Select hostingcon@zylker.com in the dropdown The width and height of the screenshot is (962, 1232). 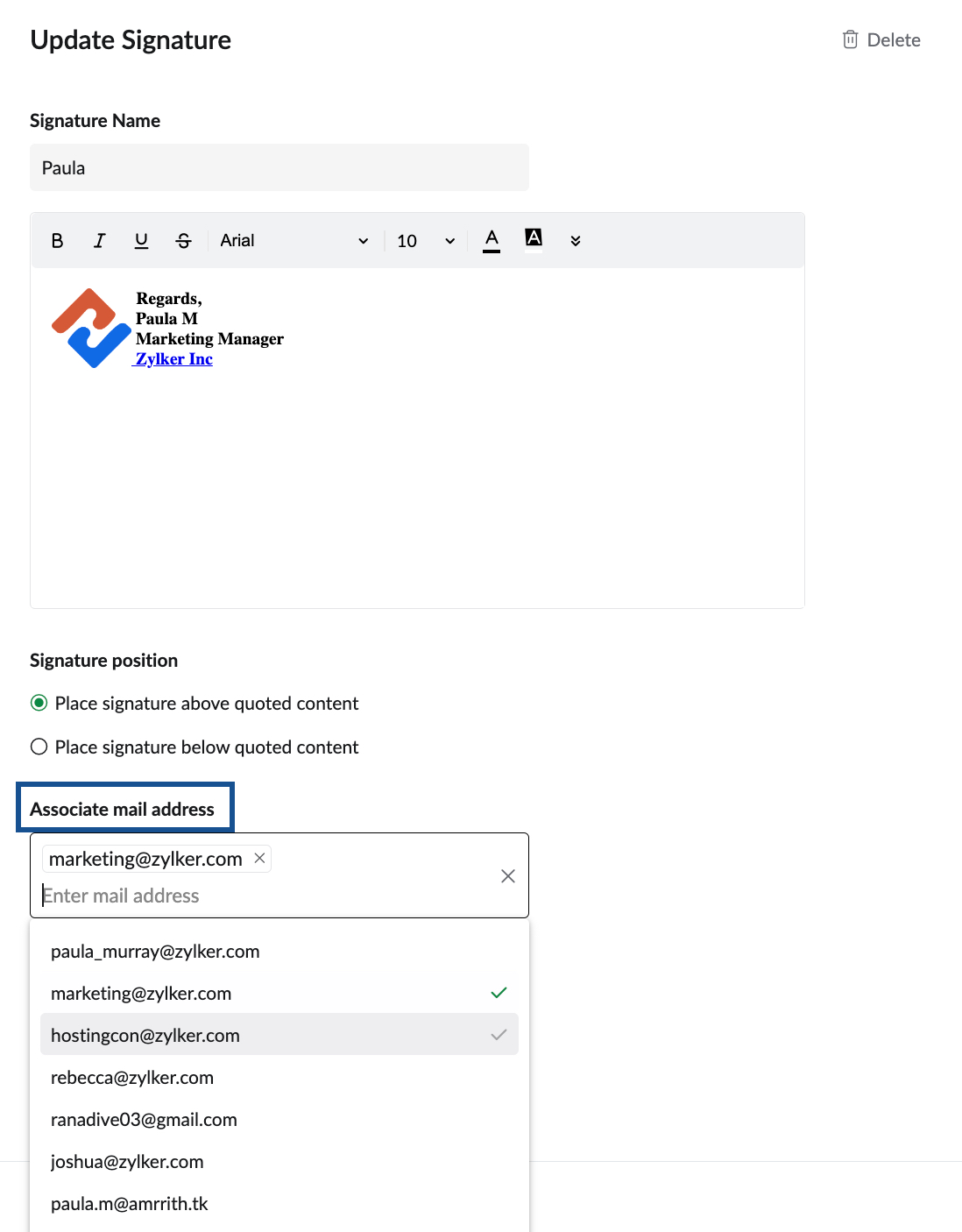point(145,1036)
